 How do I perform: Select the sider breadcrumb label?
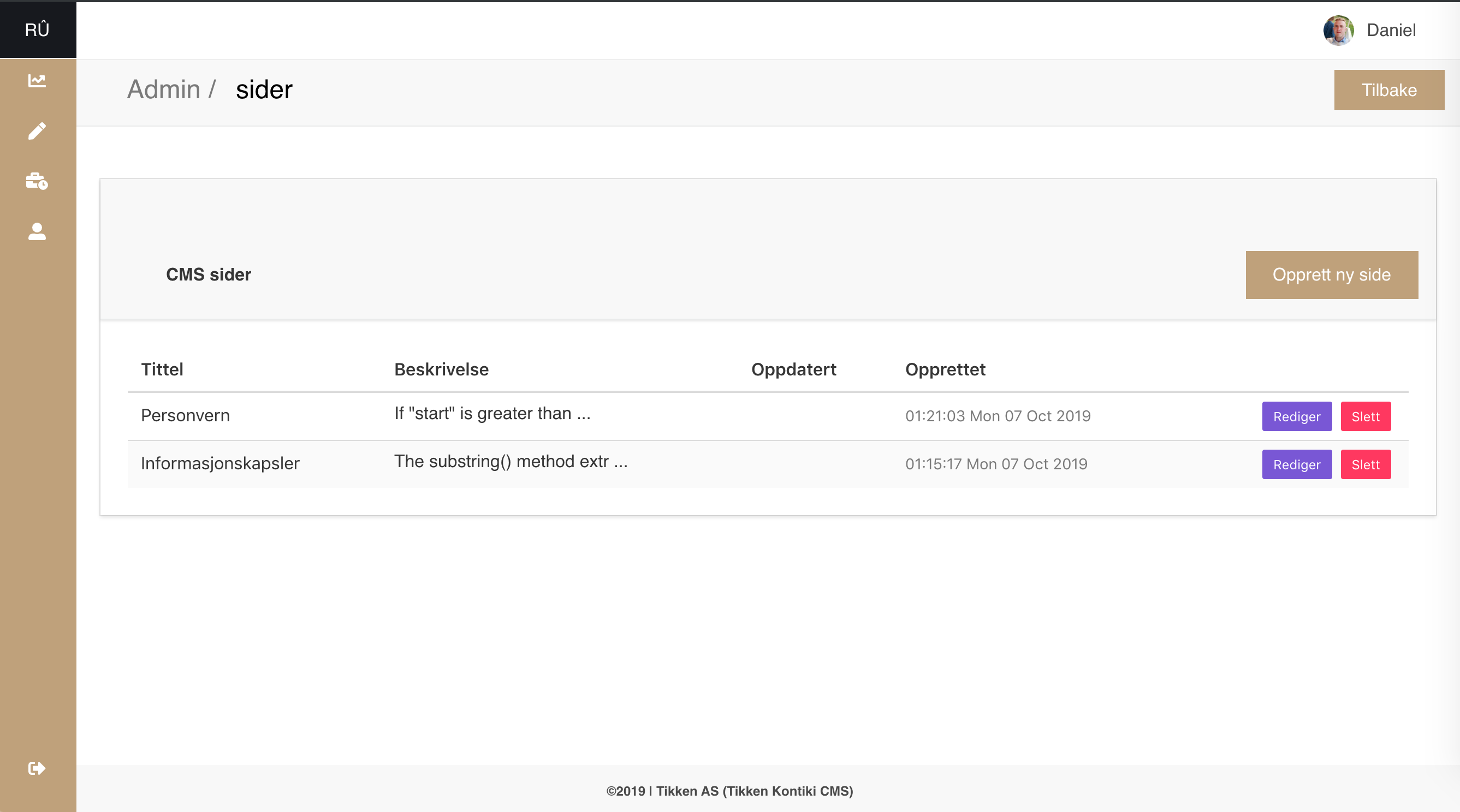click(264, 89)
